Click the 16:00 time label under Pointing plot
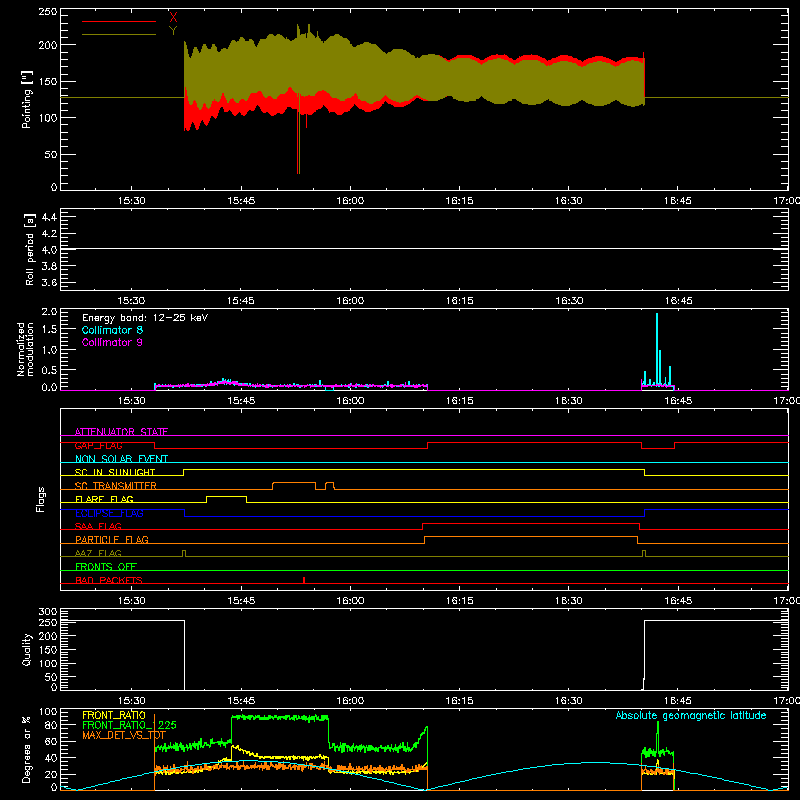The width and height of the screenshot is (800, 800). coord(350,201)
